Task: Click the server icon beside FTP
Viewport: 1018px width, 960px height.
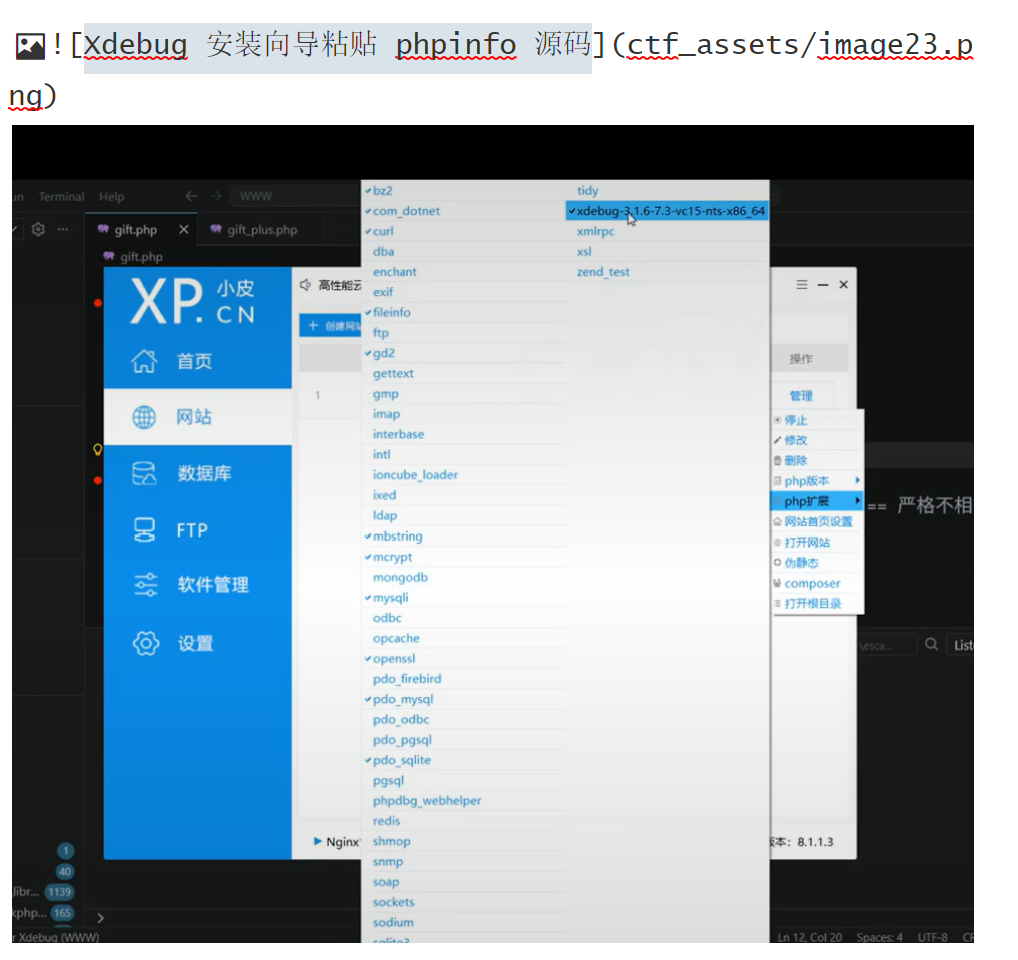Action: [144, 530]
